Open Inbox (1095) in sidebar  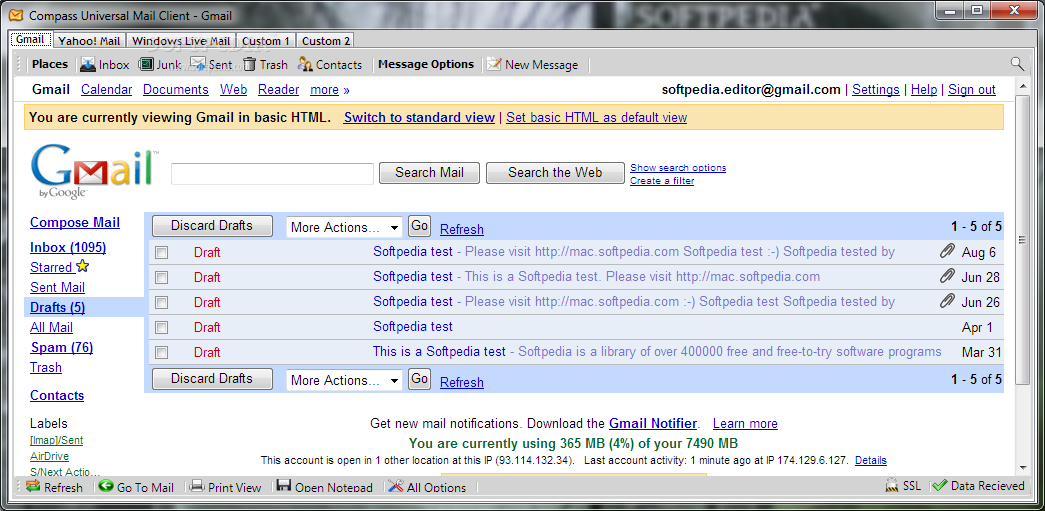pyautogui.click(x=68, y=248)
